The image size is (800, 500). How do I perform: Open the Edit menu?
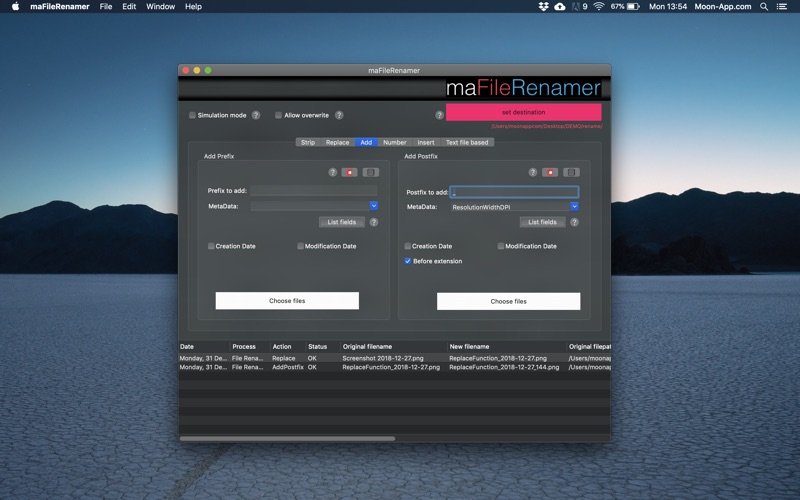(129, 7)
